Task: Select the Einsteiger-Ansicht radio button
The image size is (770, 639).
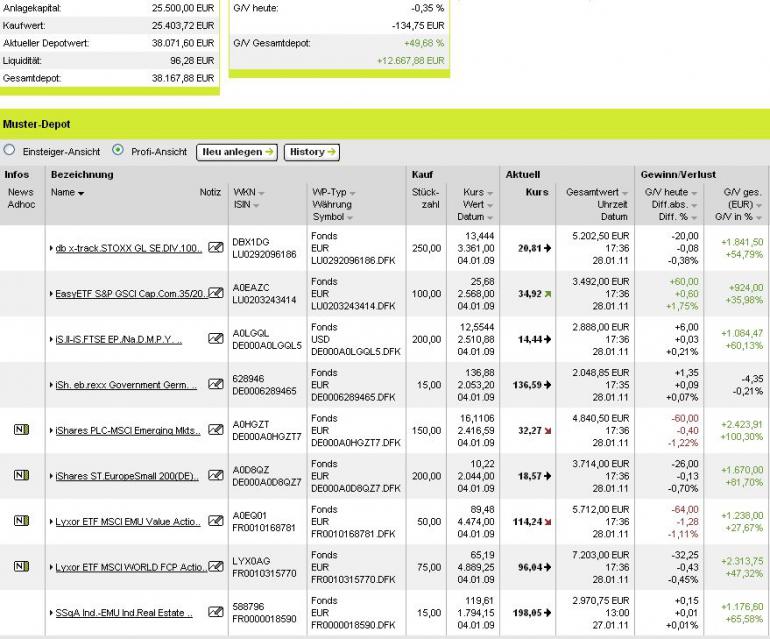Action: tap(9, 150)
